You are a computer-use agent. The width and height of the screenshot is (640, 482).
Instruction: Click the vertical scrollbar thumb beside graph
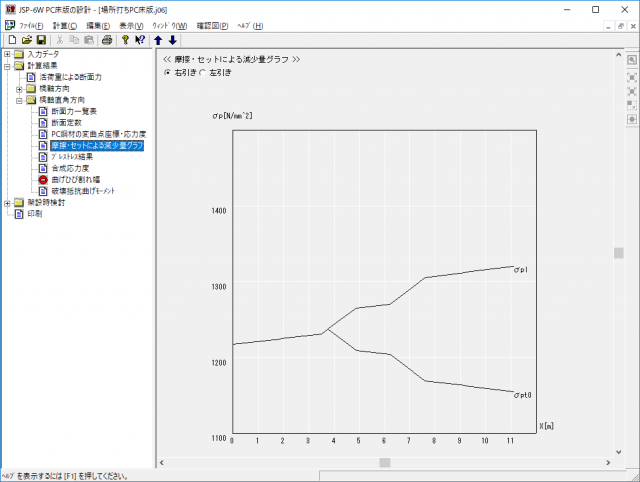pos(619,253)
